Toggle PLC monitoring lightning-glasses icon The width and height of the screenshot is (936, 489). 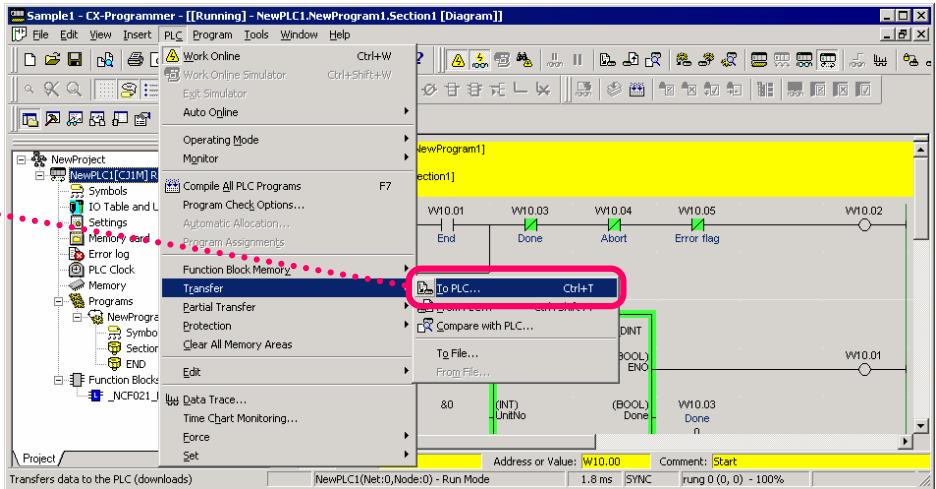click(480, 60)
